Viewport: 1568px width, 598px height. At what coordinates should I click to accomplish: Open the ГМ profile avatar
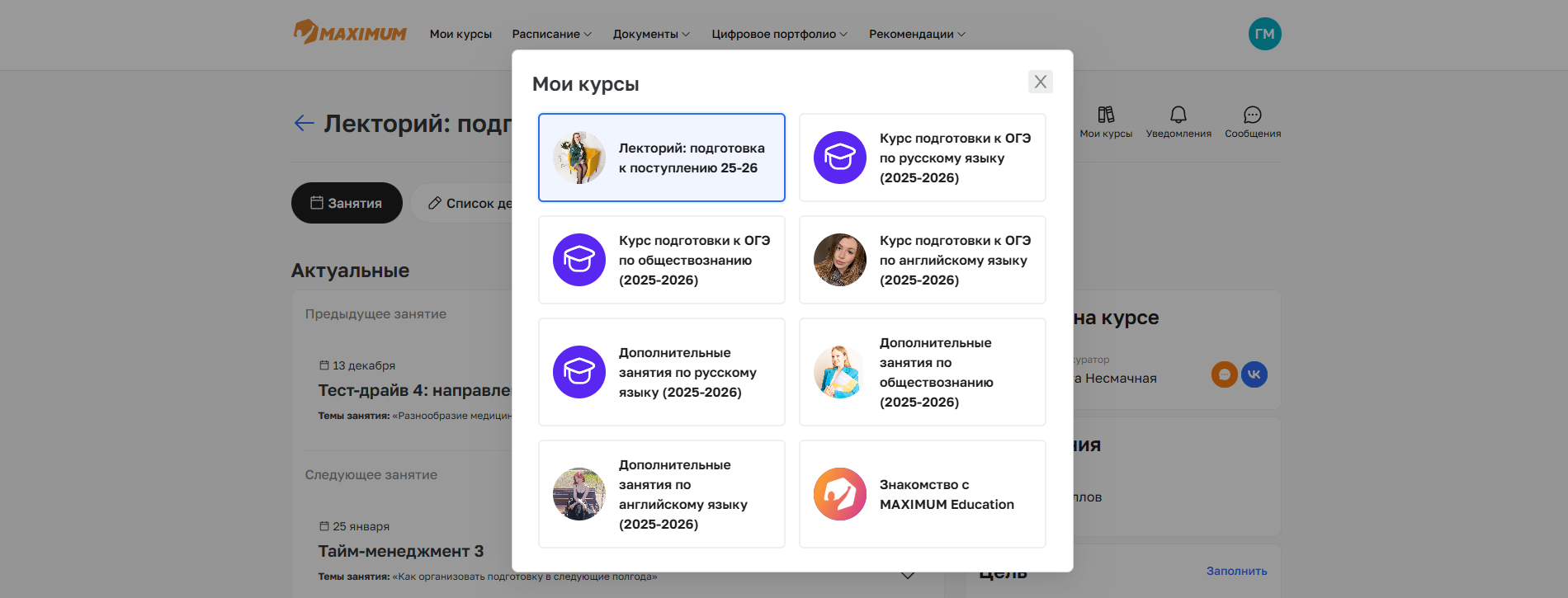pyautogui.click(x=1264, y=34)
